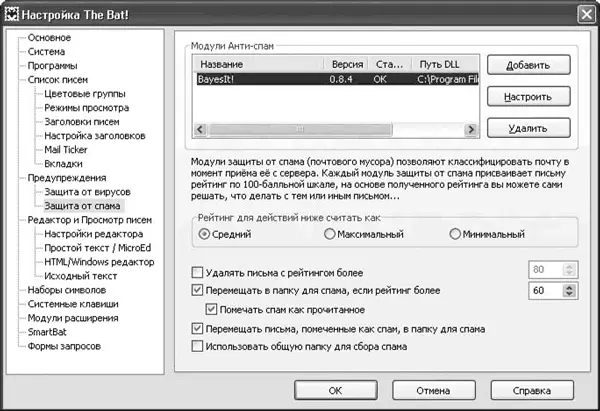The width and height of the screenshot is (600, 411).
Task: Select the BayesIt! module row
Action: [338, 79]
